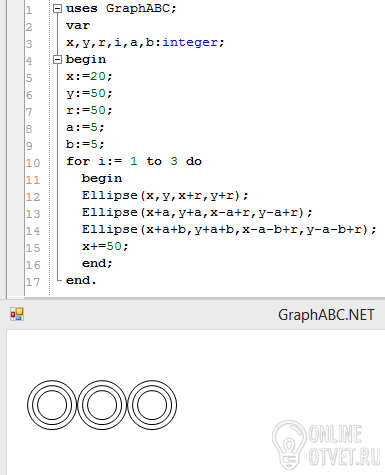Click the second Ellipse call line

click(197, 212)
